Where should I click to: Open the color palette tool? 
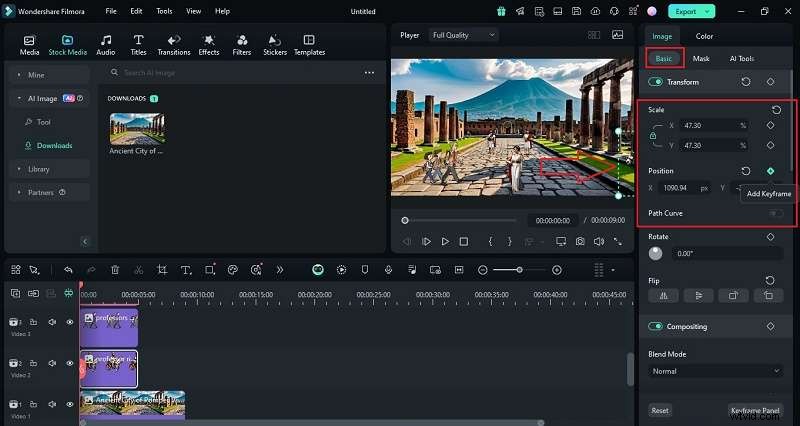tap(233, 270)
